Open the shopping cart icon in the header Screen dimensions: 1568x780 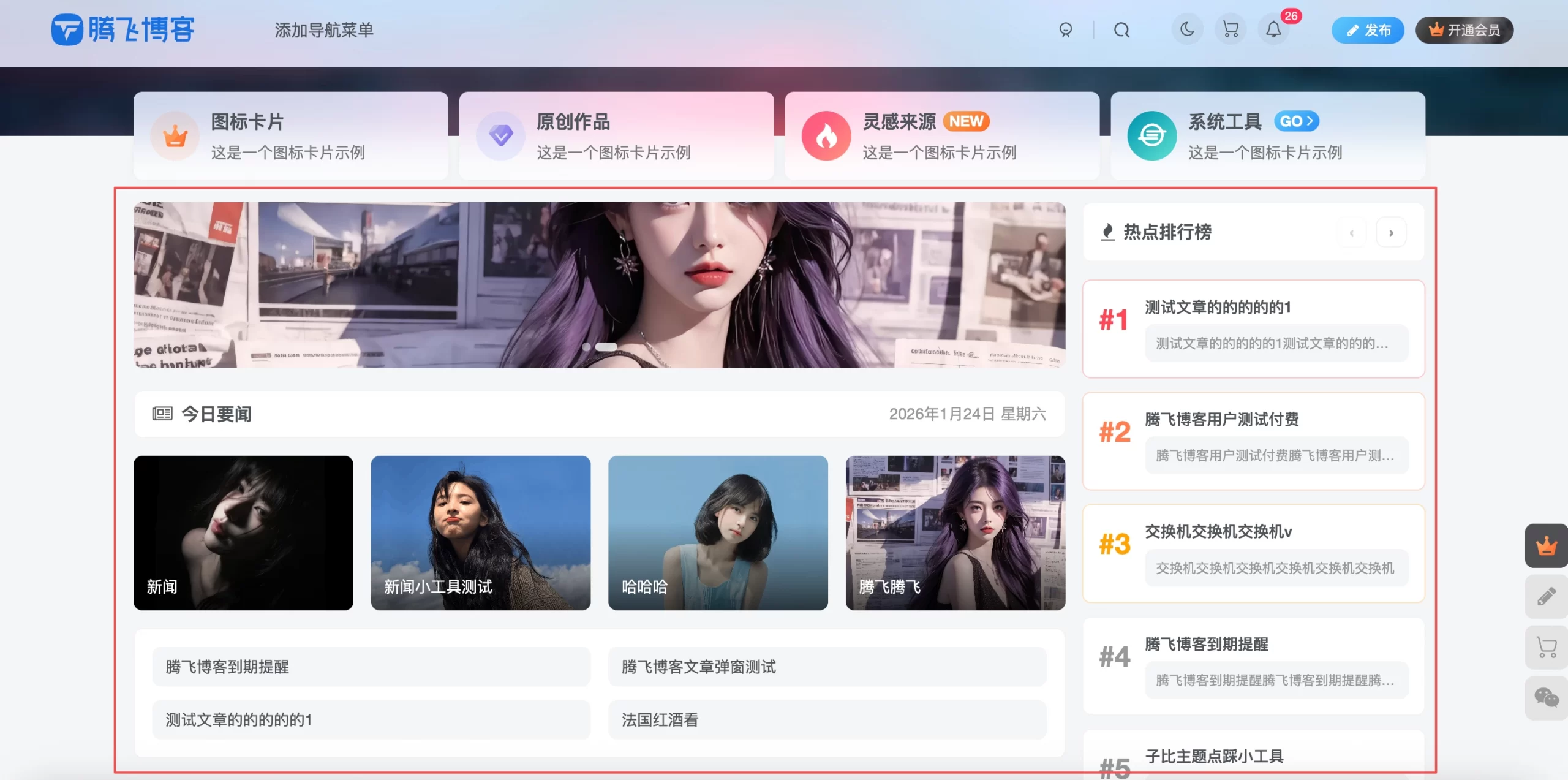point(1231,29)
